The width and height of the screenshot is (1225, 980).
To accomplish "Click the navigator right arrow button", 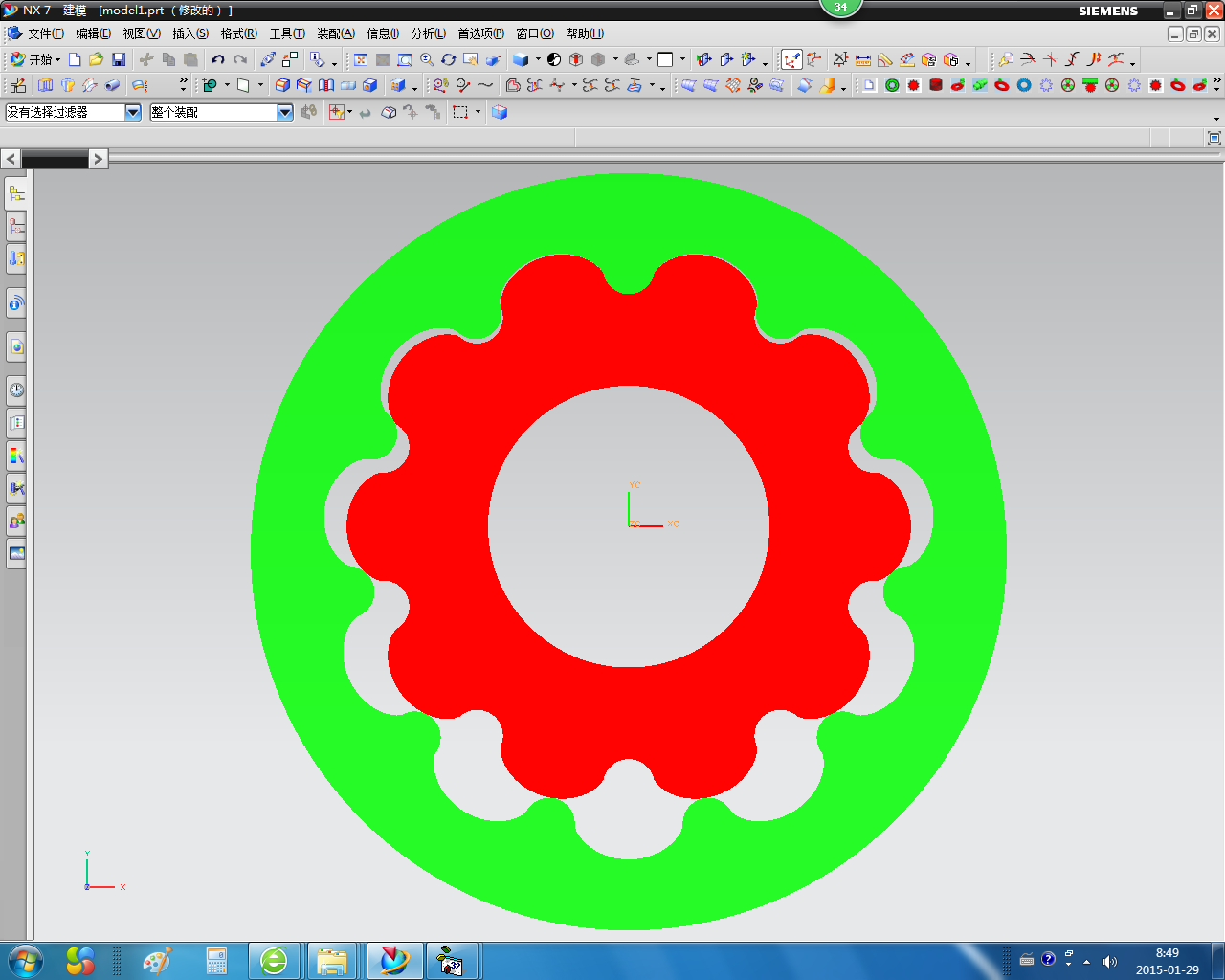I will click(99, 159).
